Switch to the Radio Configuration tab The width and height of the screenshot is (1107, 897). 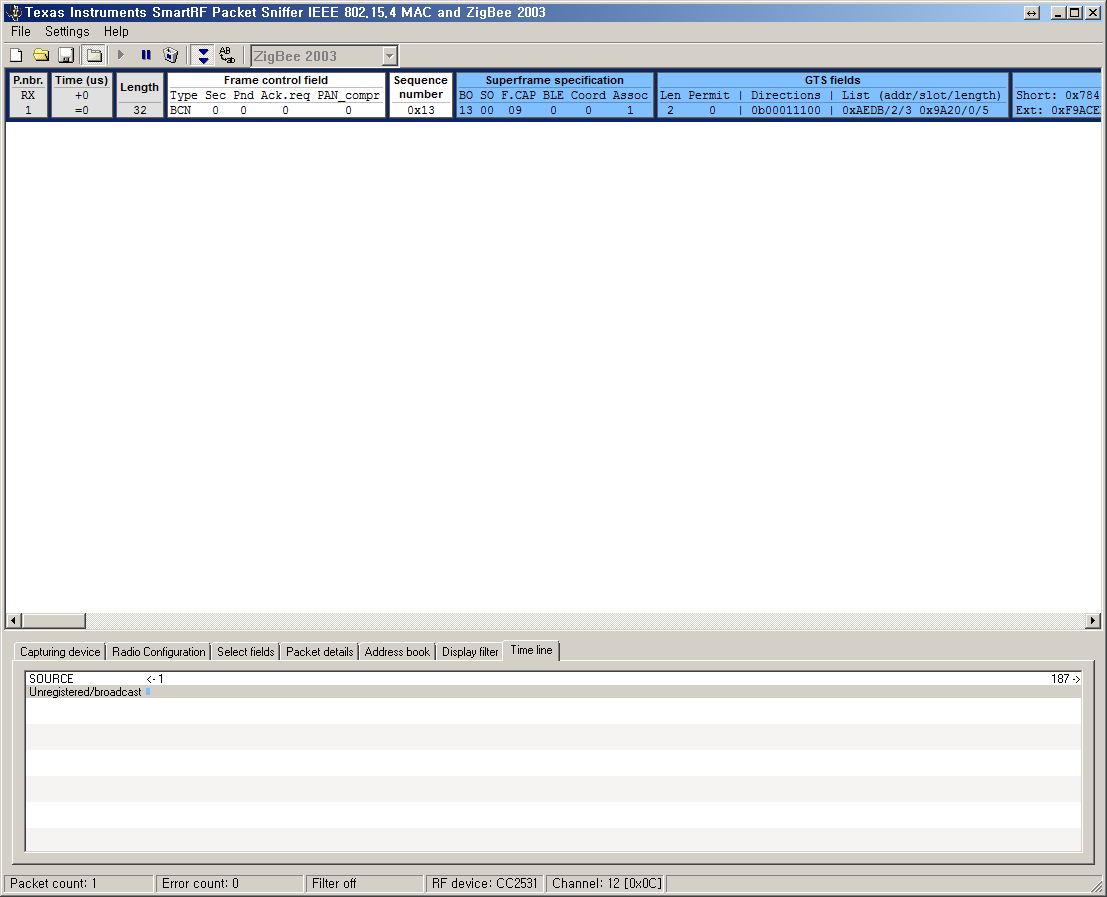158,651
